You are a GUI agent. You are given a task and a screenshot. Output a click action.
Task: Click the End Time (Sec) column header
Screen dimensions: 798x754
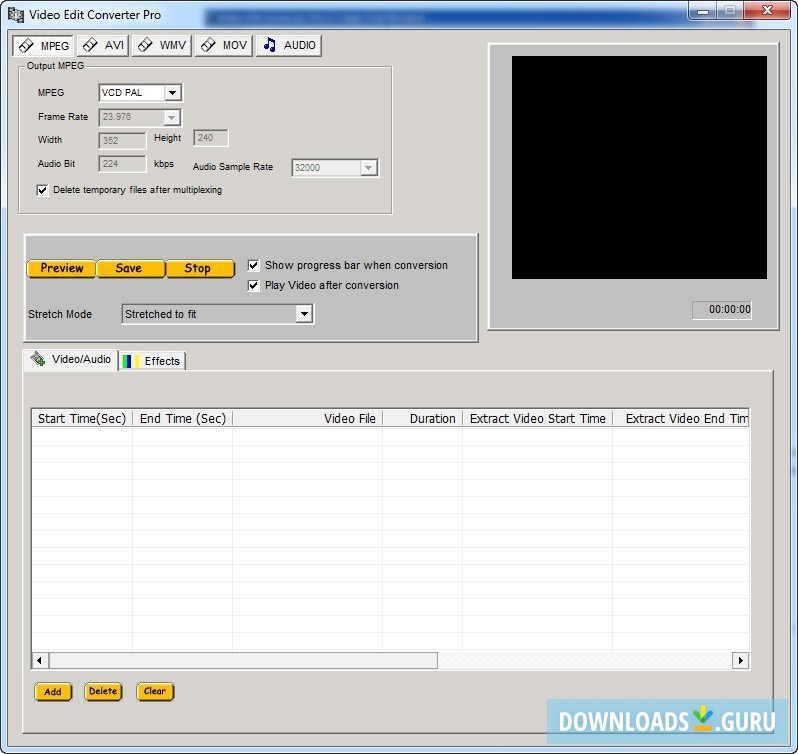(x=183, y=419)
